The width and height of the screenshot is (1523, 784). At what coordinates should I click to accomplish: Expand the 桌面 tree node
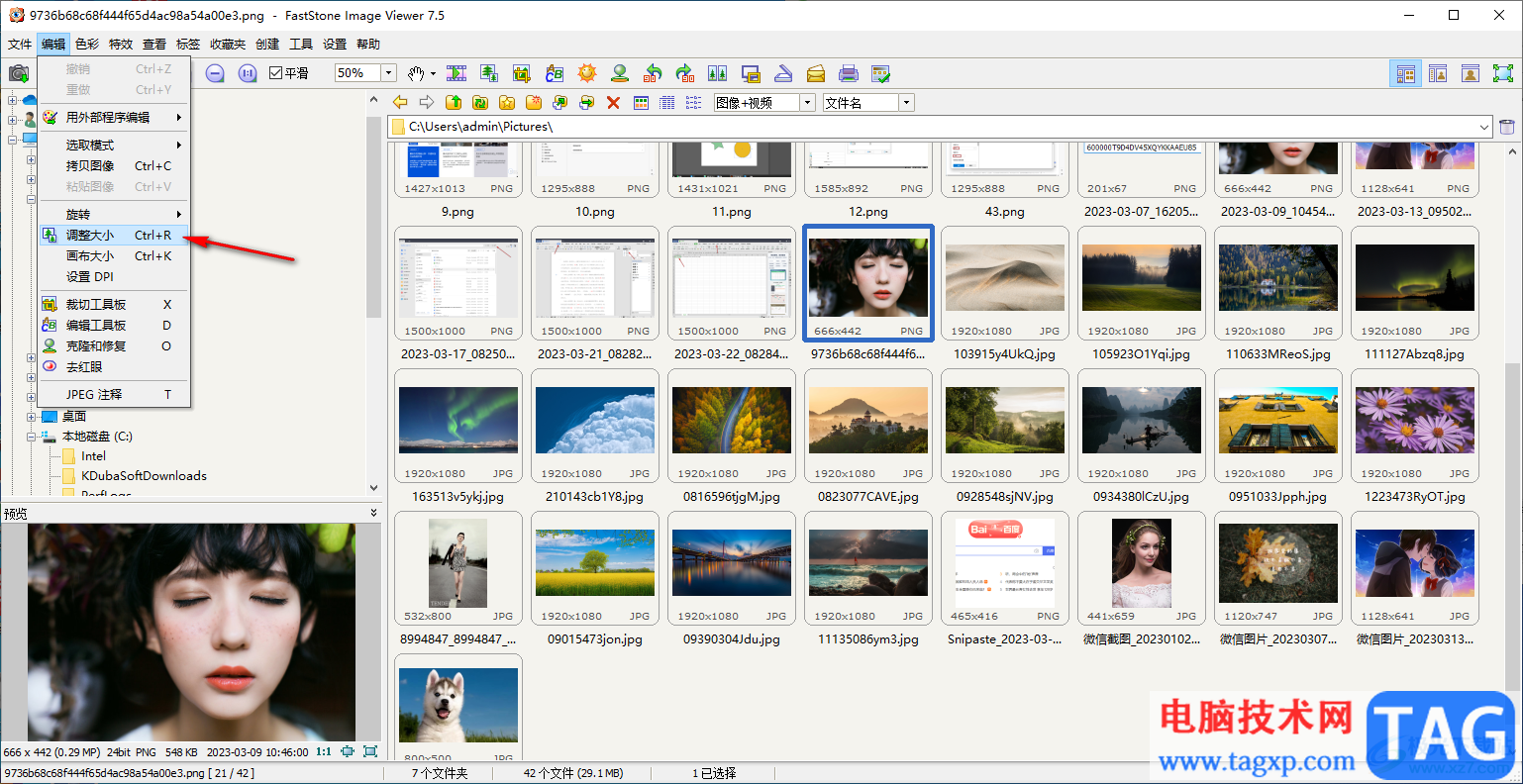coord(31,417)
